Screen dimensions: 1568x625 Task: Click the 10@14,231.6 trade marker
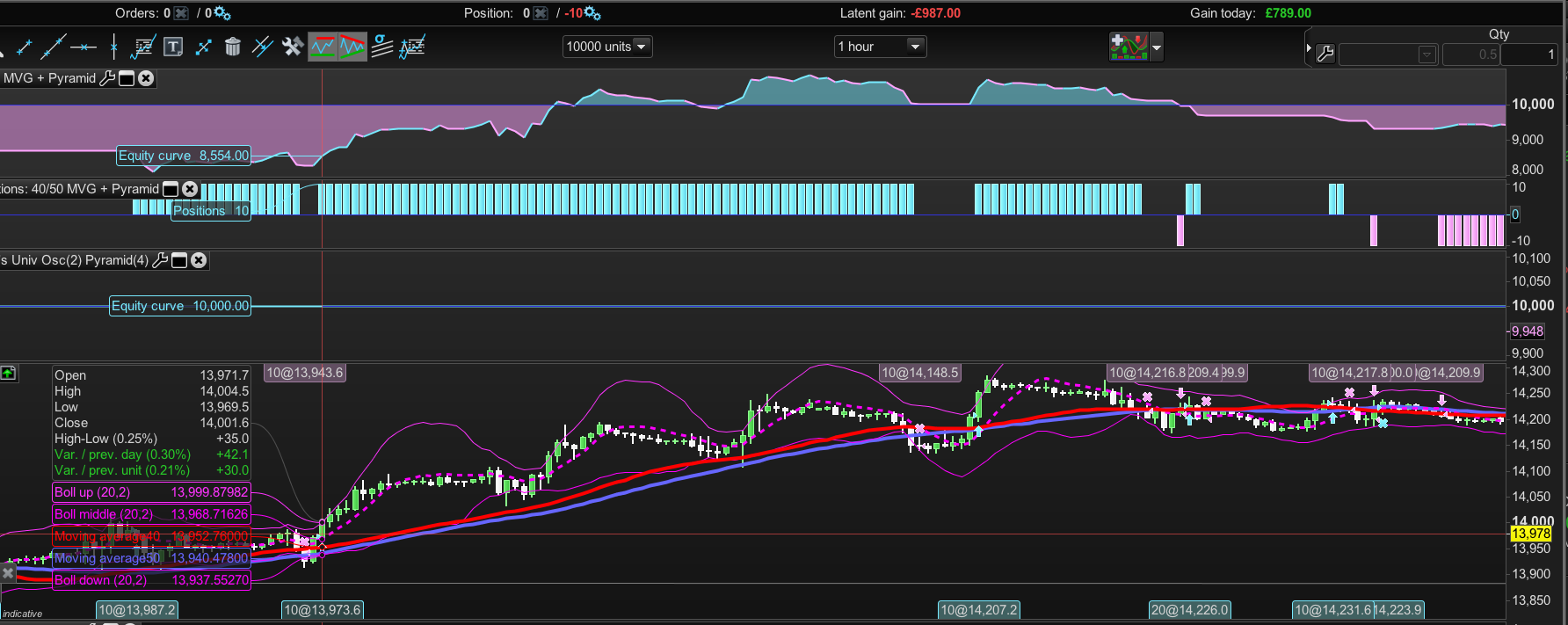tap(1332, 610)
